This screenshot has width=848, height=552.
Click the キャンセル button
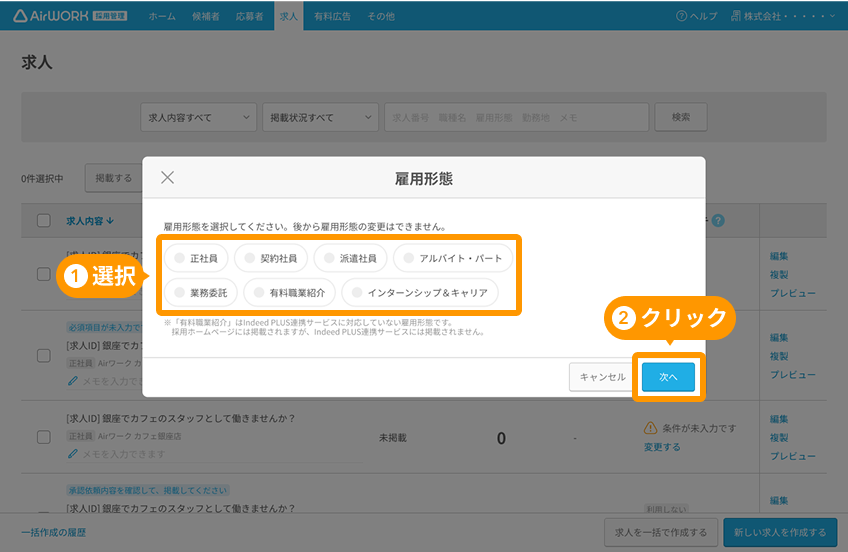click(x=602, y=377)
